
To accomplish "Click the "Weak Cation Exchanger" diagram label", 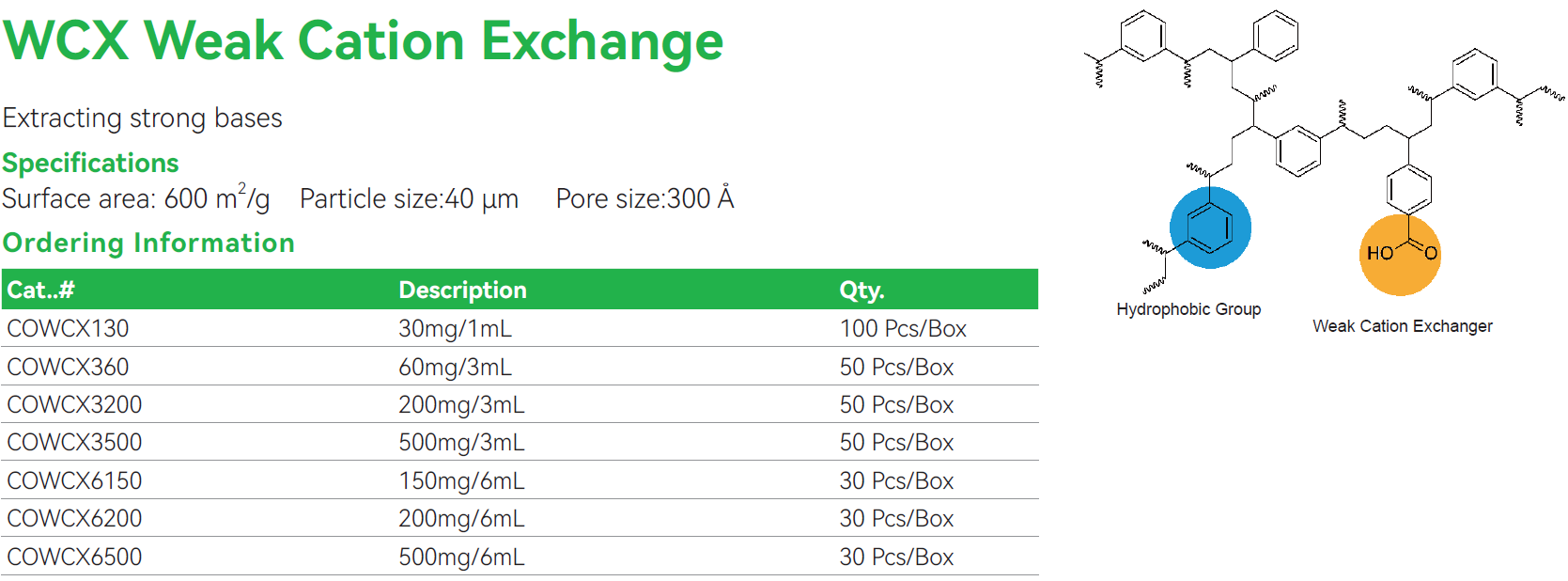I will pyautogui.click(x=1402, y=326).
